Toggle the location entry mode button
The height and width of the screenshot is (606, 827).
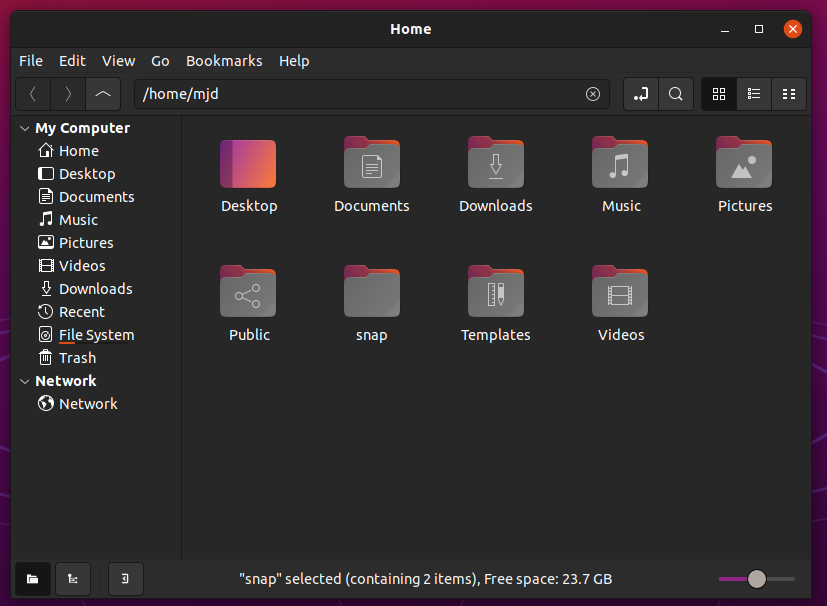click(641, 94)
